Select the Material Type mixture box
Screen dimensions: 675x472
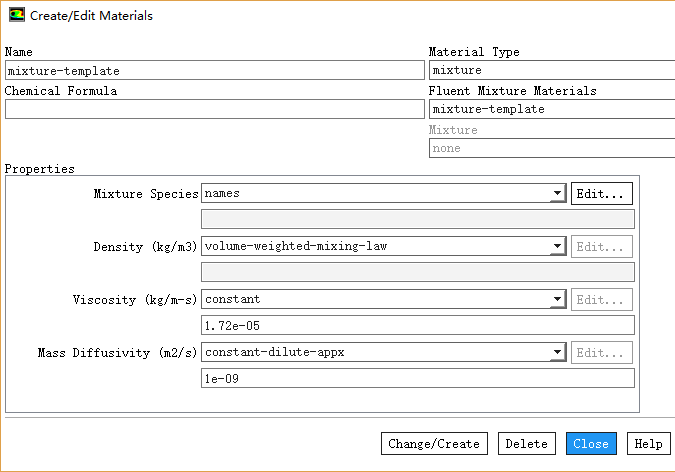552,71
